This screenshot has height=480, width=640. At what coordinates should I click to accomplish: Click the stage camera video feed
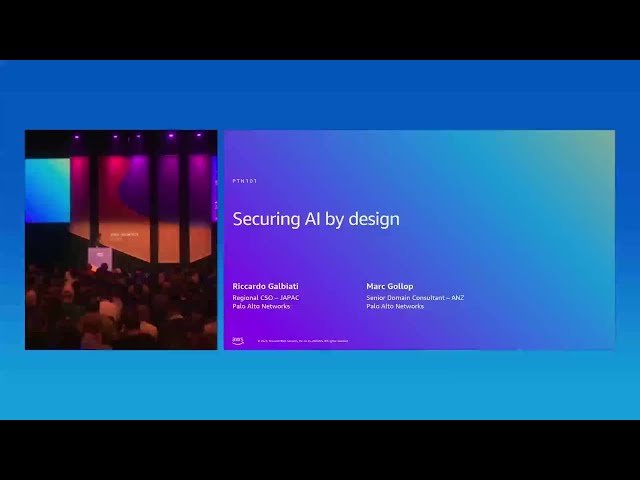tap(120, 240)
